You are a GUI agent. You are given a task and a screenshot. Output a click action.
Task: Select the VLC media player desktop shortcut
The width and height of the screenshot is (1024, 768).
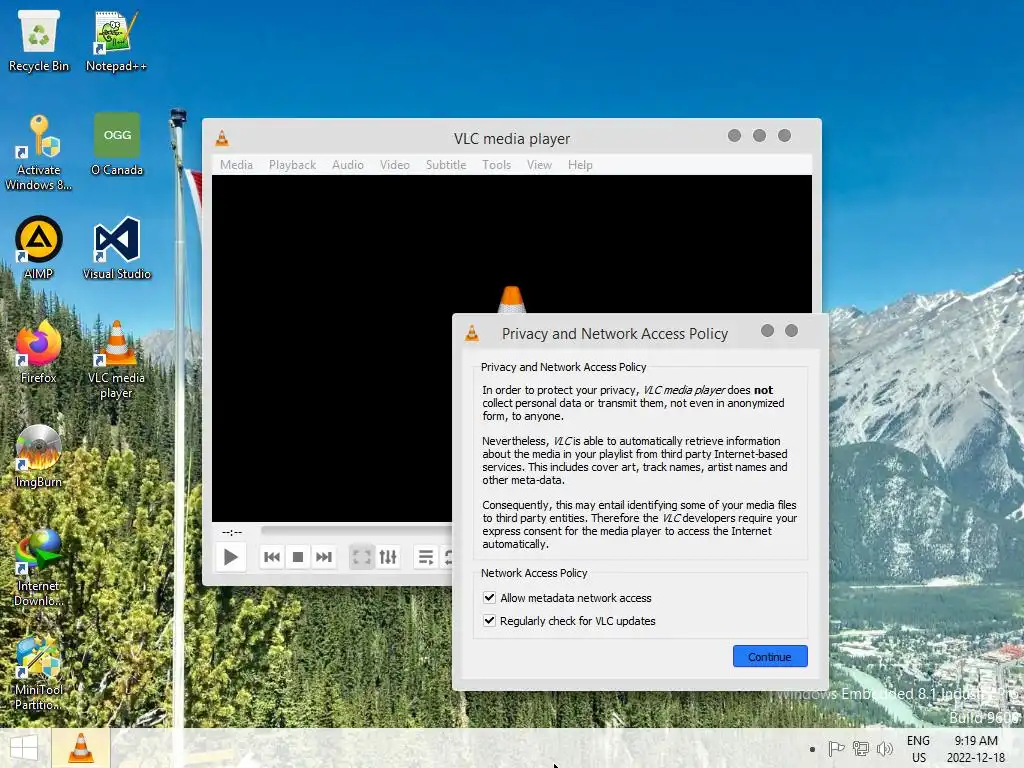click(116, 360)
